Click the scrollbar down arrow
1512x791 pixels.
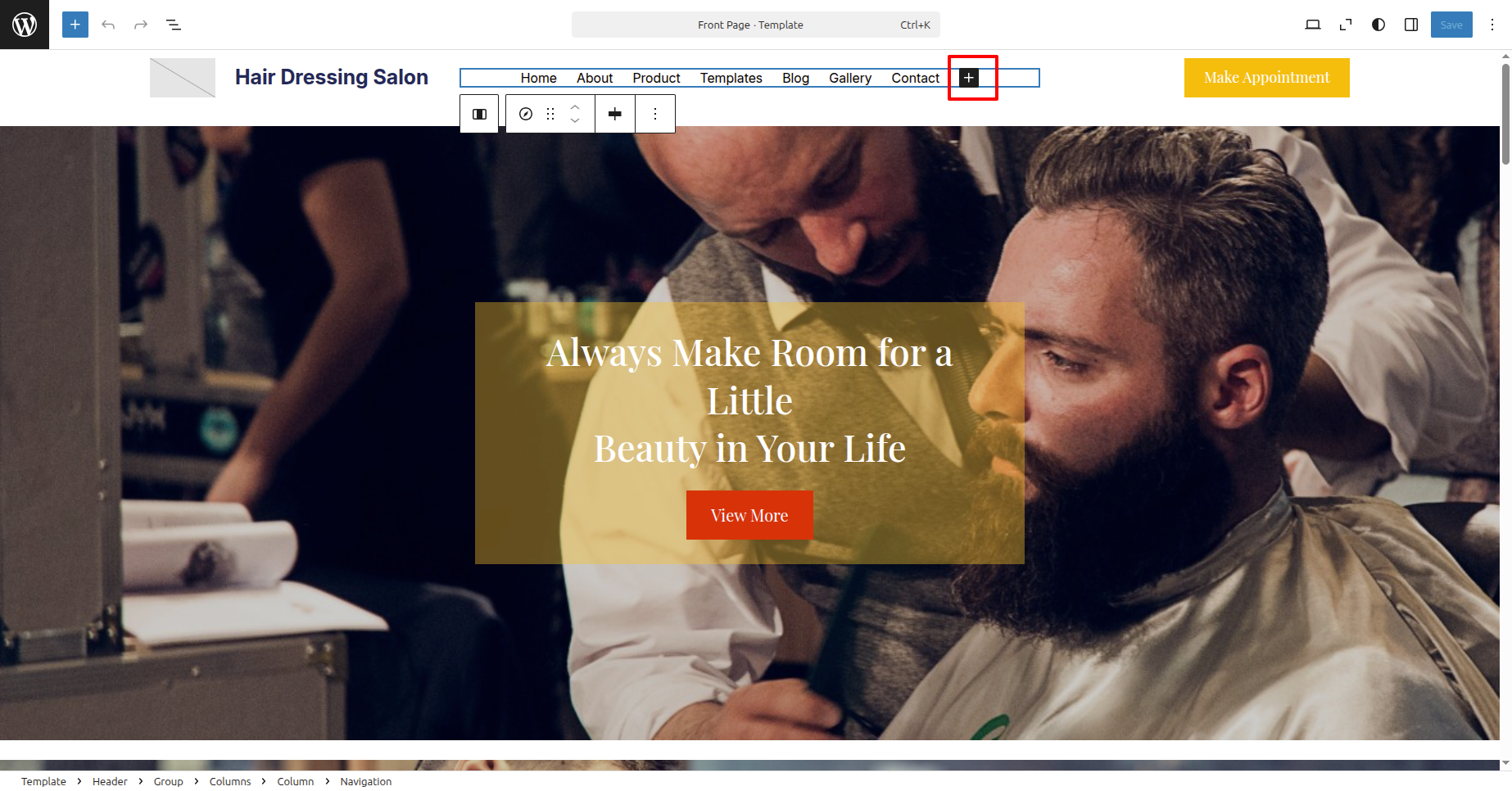(x=1505, y=763)
